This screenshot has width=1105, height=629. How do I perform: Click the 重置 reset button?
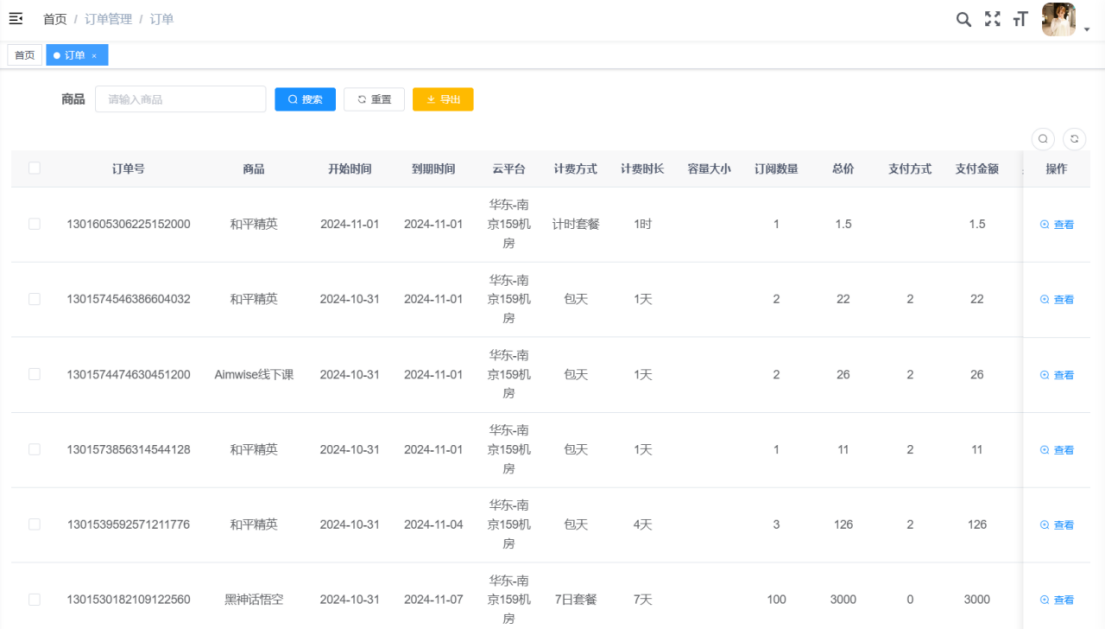click(374, 100)
